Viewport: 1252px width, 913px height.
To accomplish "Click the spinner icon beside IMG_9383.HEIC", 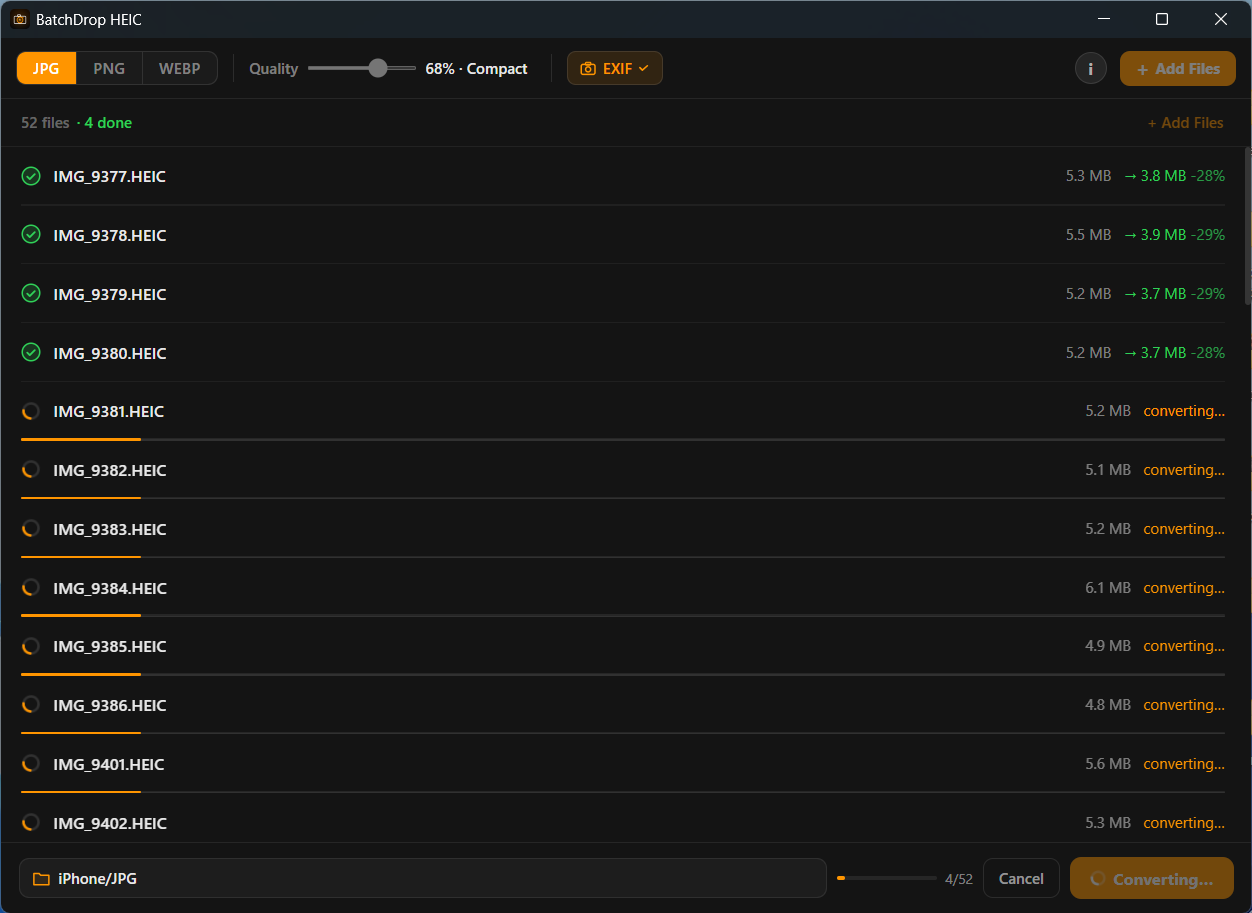I will pyautogui.click(x=31, y=529).
